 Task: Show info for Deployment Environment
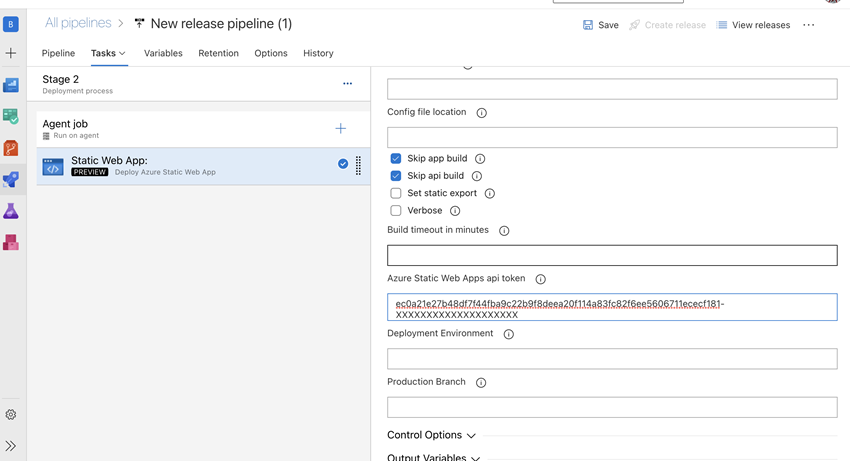508,334
